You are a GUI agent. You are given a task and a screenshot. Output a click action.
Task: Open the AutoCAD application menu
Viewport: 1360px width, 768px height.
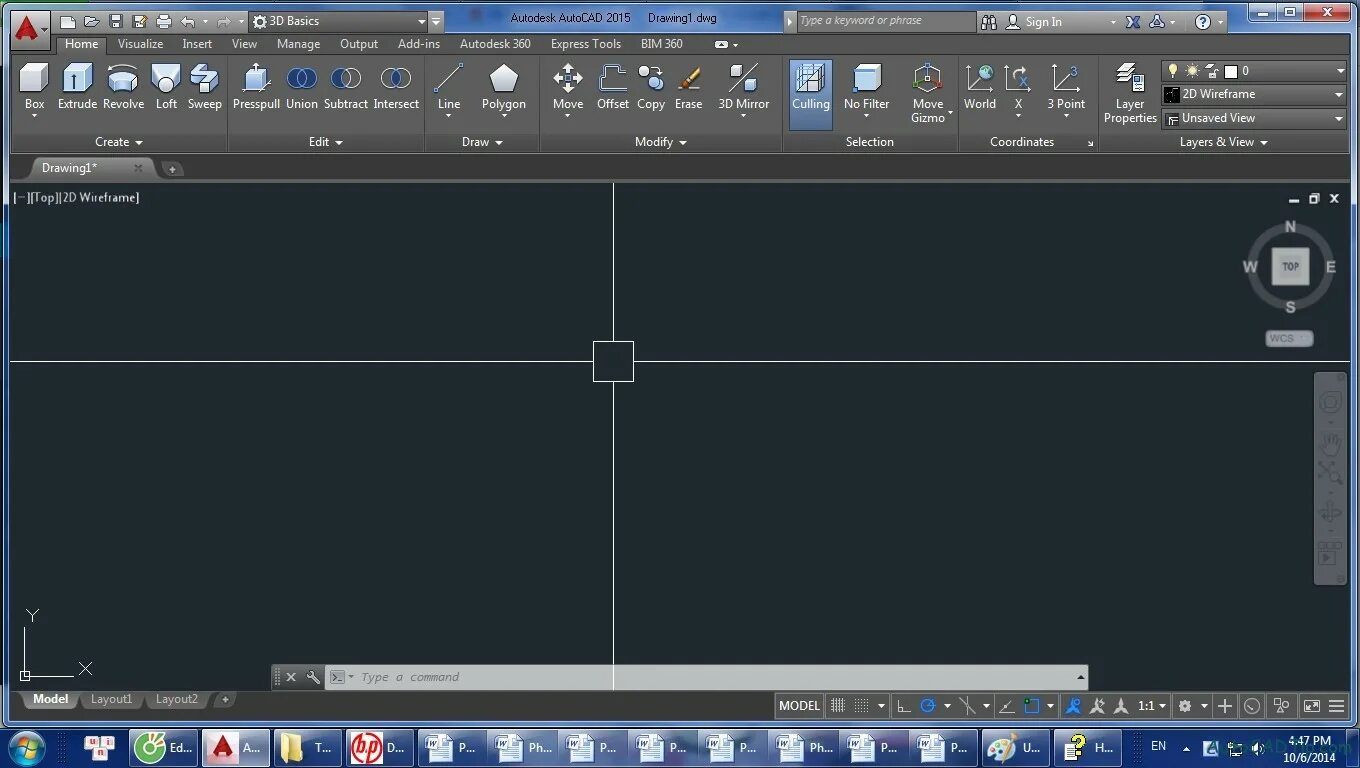tap(29, 30)
